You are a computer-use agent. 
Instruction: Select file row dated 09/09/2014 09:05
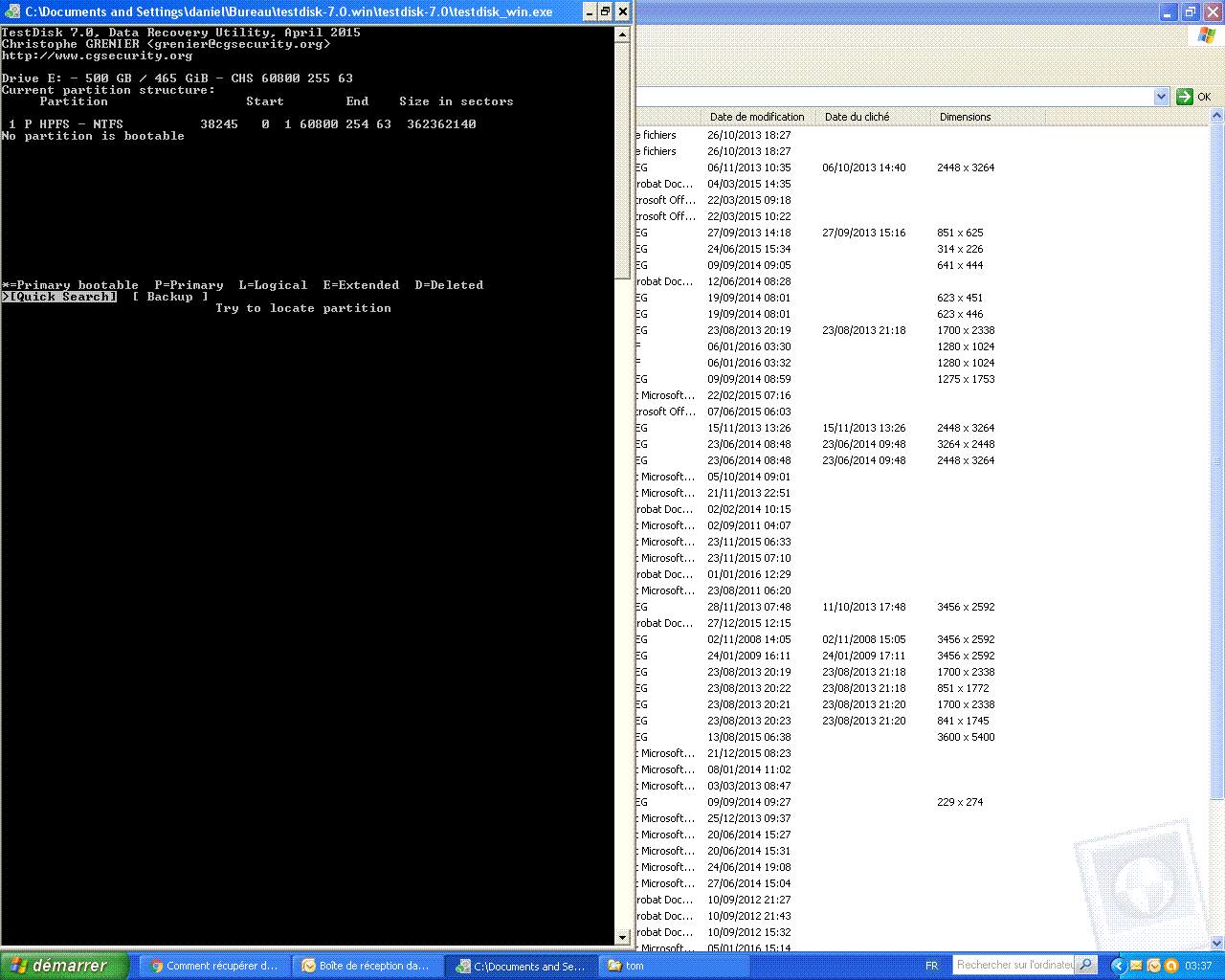pyautogui.click(x=923, y=265)
